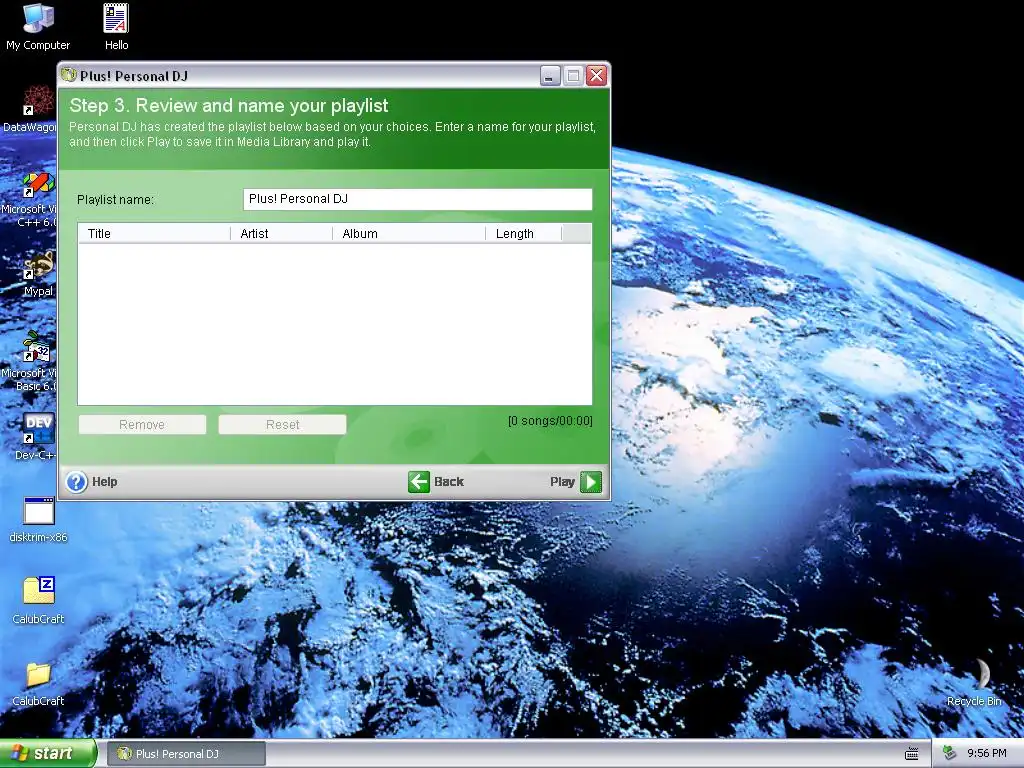Sort playlist by Length column
The width and height of the screenshot is (1024, 768).
click(x=524, y=234)
